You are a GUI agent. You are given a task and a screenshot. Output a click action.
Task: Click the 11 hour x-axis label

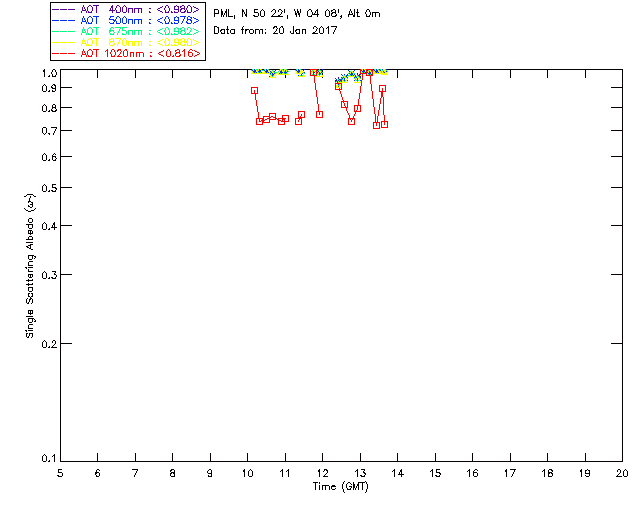[x=285, y=473]
